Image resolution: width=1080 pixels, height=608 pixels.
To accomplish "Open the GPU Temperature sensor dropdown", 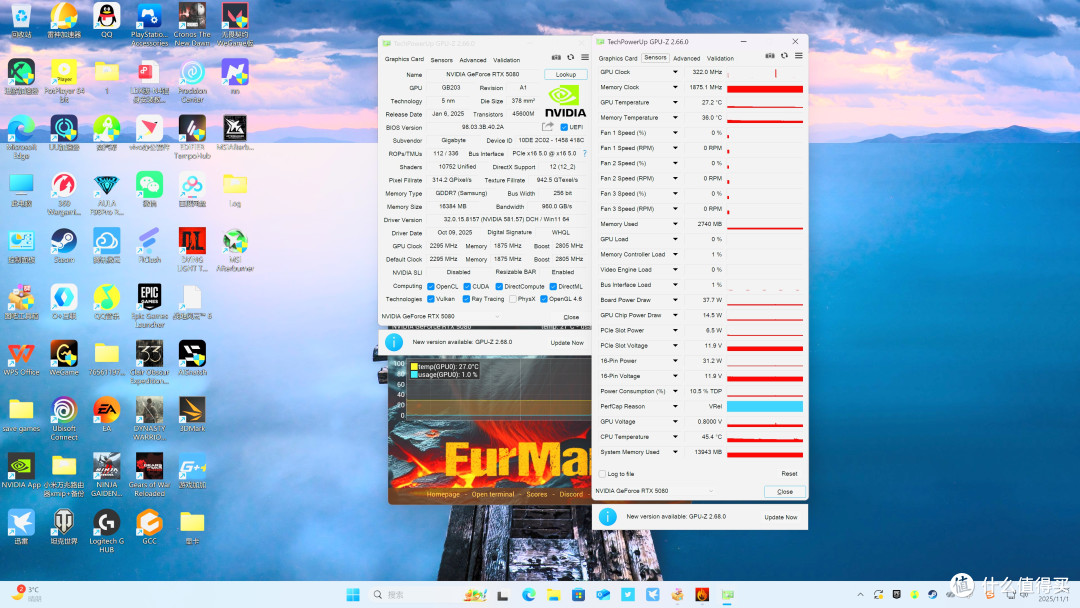I will tap(675, 102).
